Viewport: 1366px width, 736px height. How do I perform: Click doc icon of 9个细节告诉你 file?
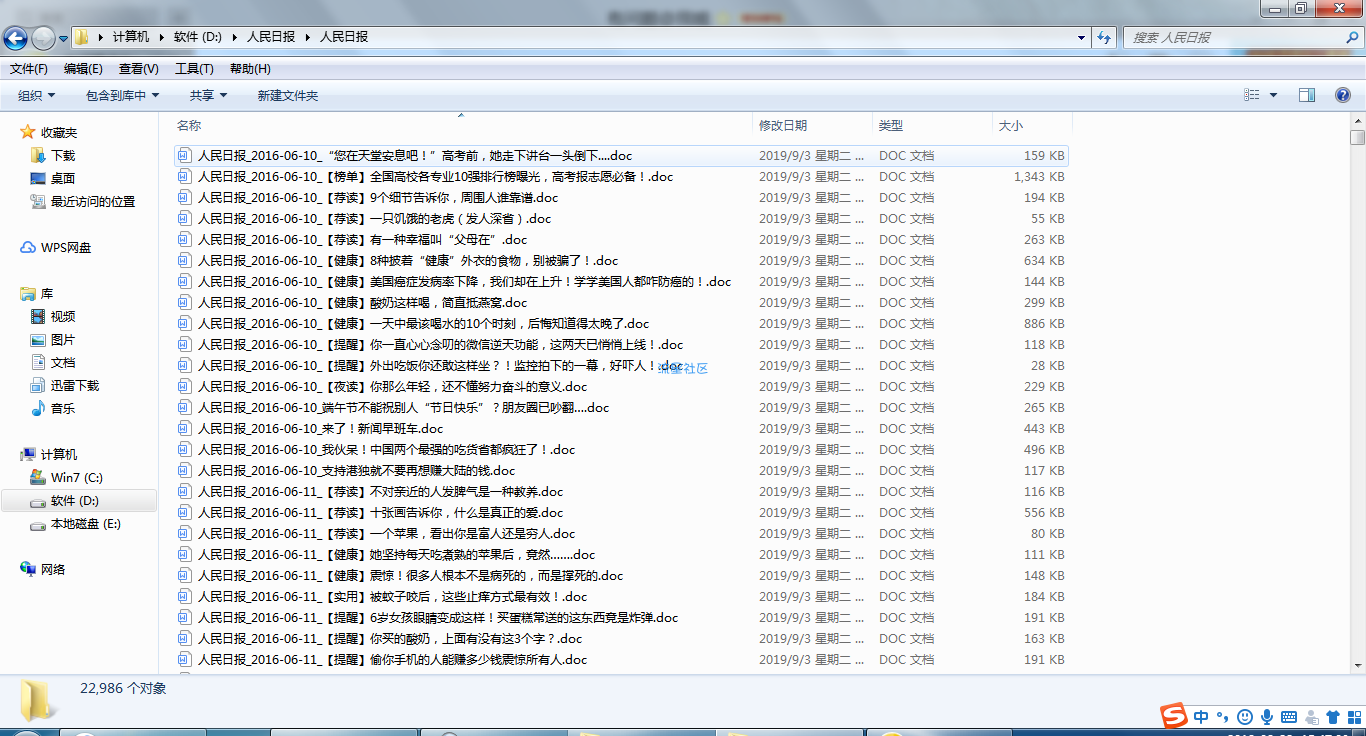[x=184, y=197]
